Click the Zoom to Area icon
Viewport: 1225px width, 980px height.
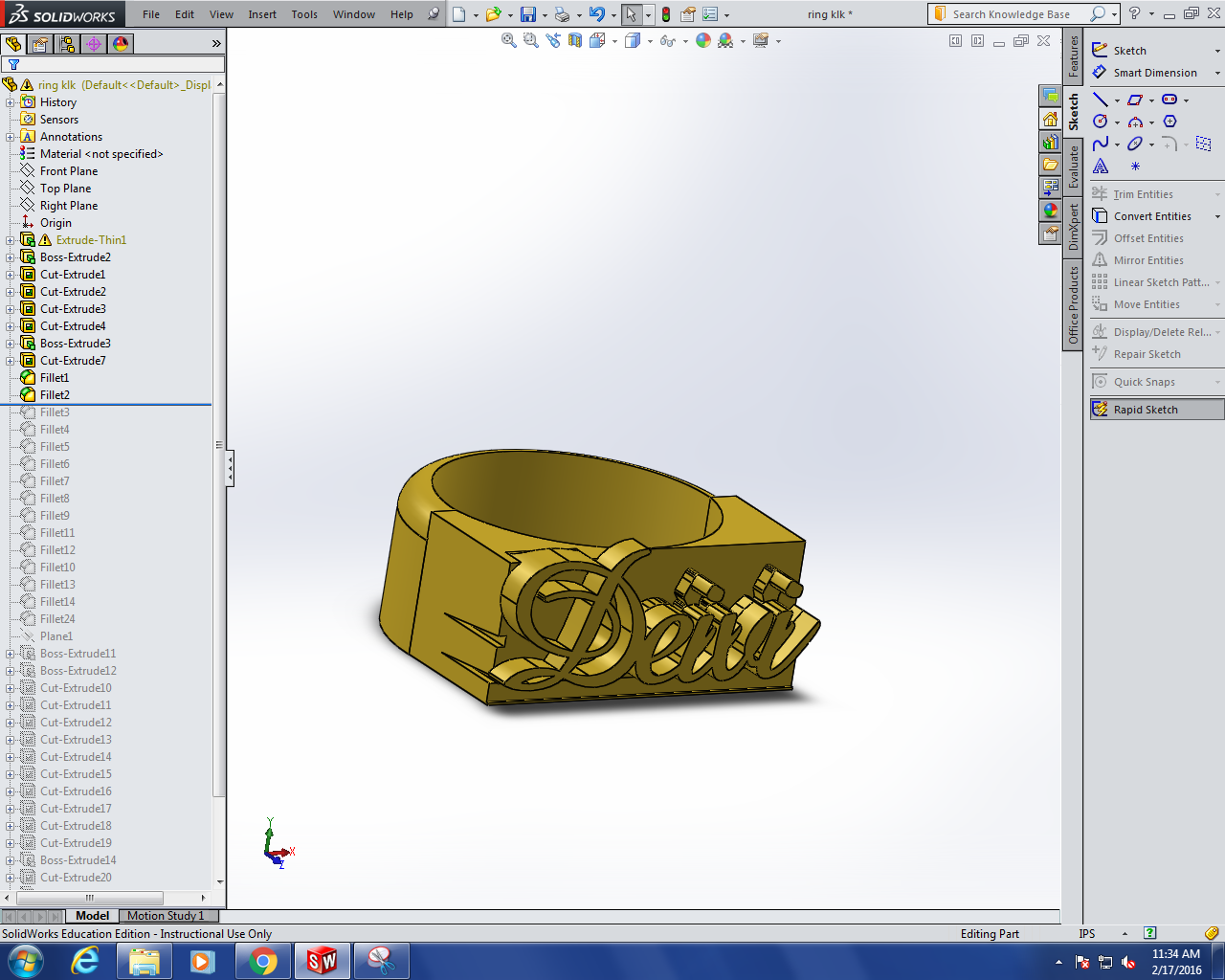pos(531,40)
